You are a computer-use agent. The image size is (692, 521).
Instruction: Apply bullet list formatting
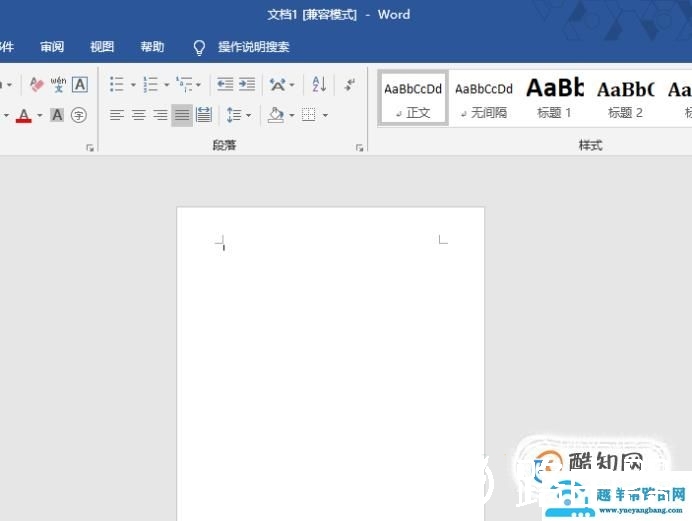coord(117,84)
